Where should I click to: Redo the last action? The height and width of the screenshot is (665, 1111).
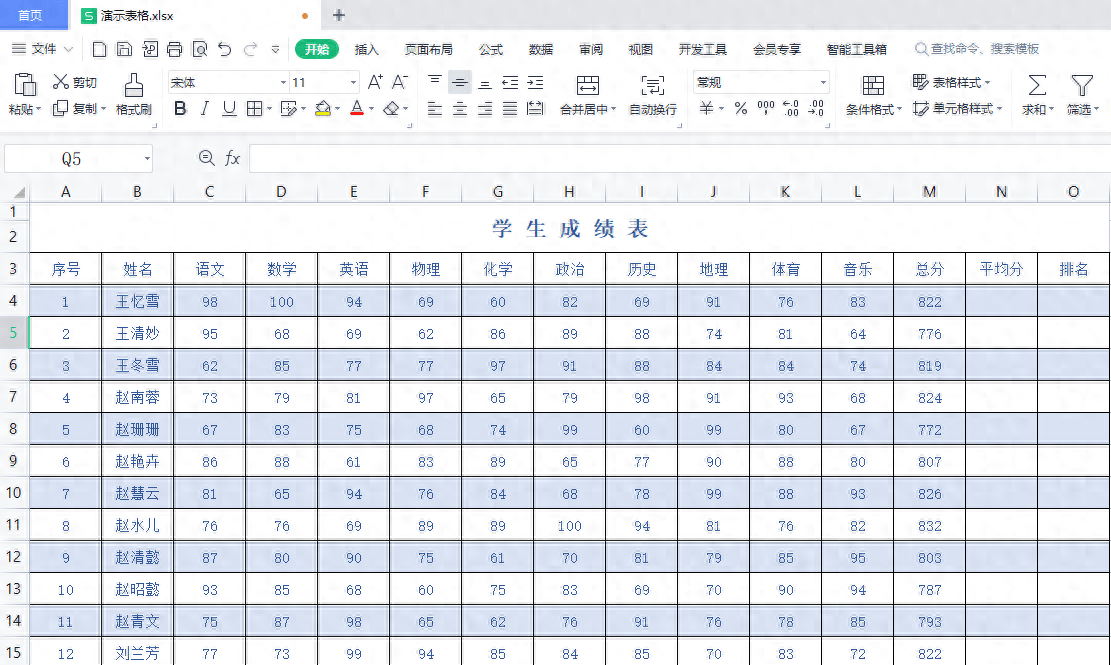[x=250, y=49]
